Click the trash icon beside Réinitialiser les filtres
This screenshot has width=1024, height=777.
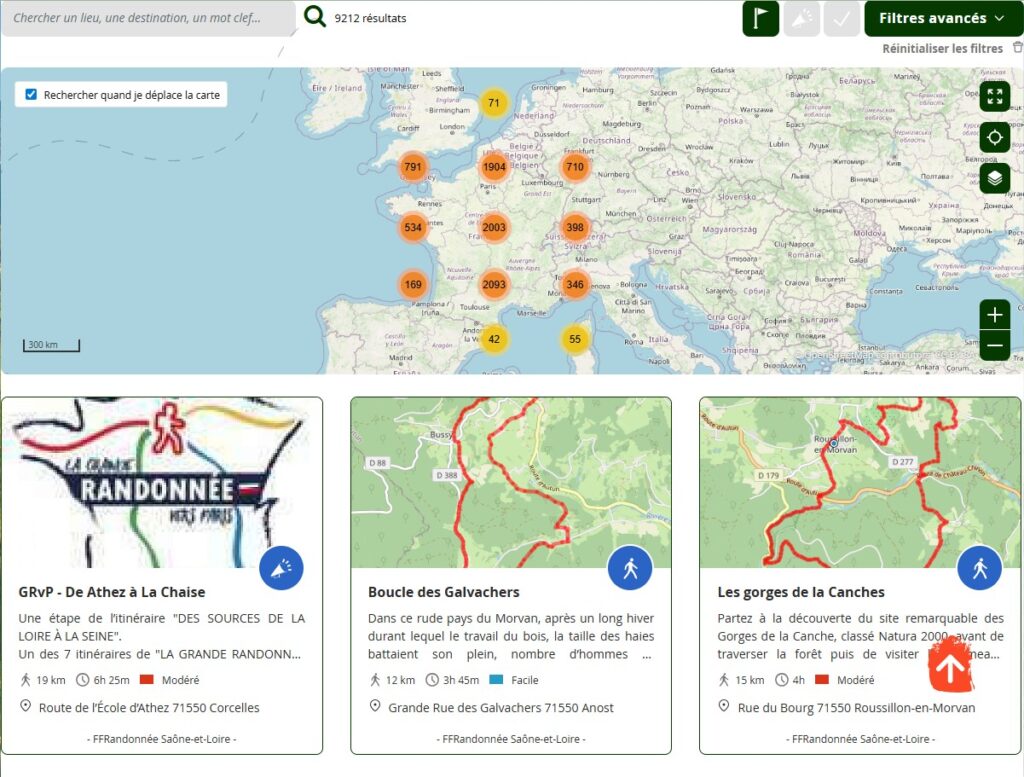tap(1017, 48)
